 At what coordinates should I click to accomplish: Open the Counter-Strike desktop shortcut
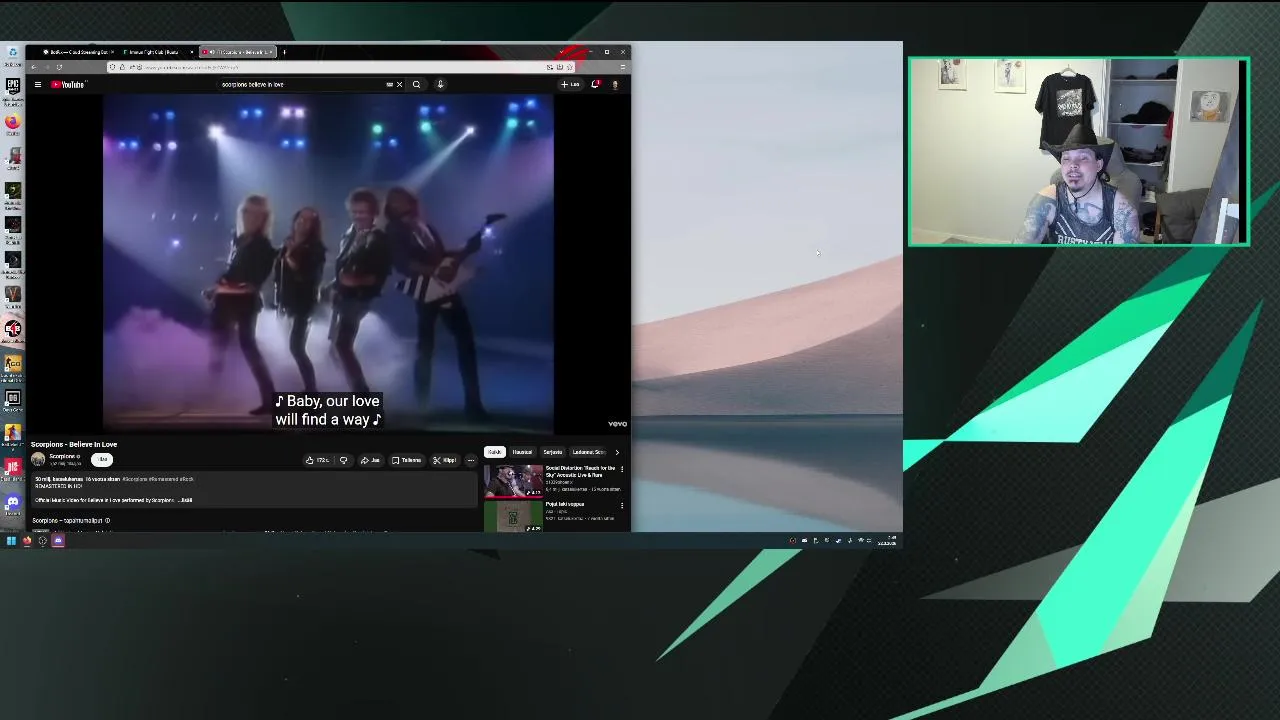tap(13, 366)
